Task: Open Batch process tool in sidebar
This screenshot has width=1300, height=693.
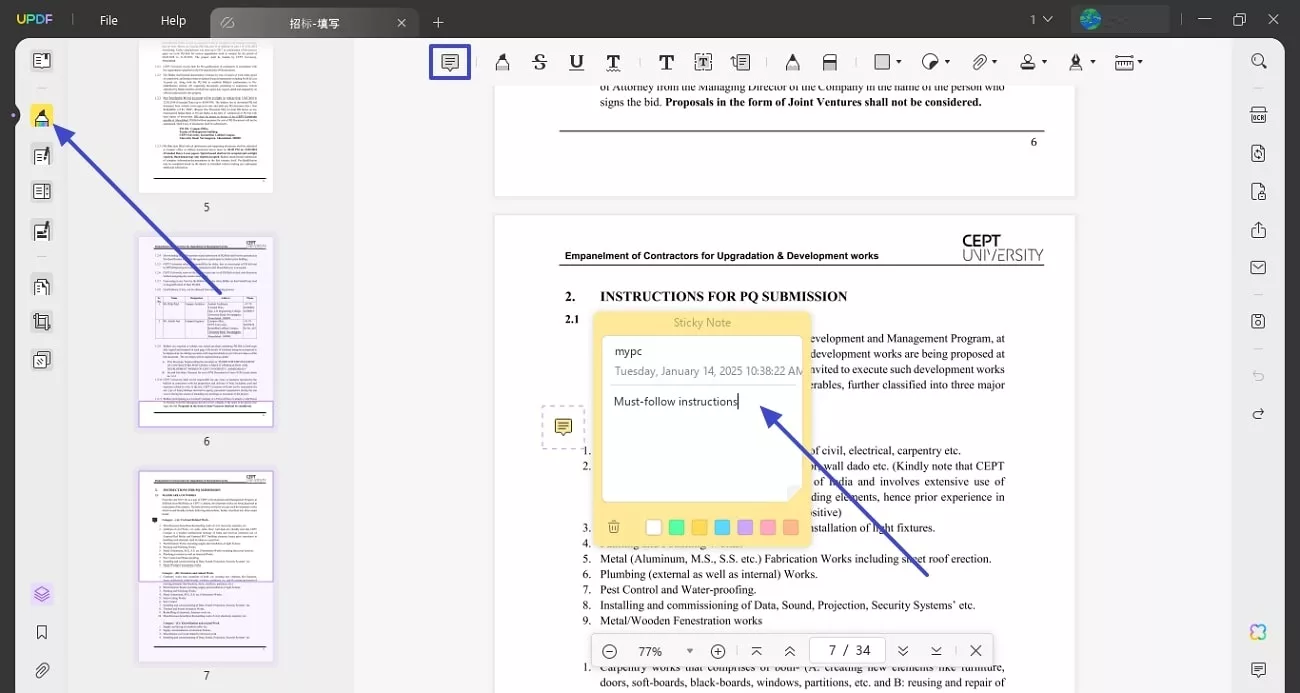Action: pos(41,360)
